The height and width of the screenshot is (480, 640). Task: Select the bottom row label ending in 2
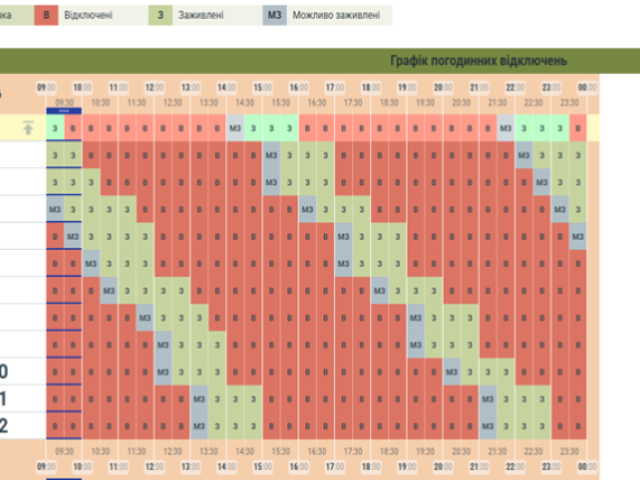point(5,425)
